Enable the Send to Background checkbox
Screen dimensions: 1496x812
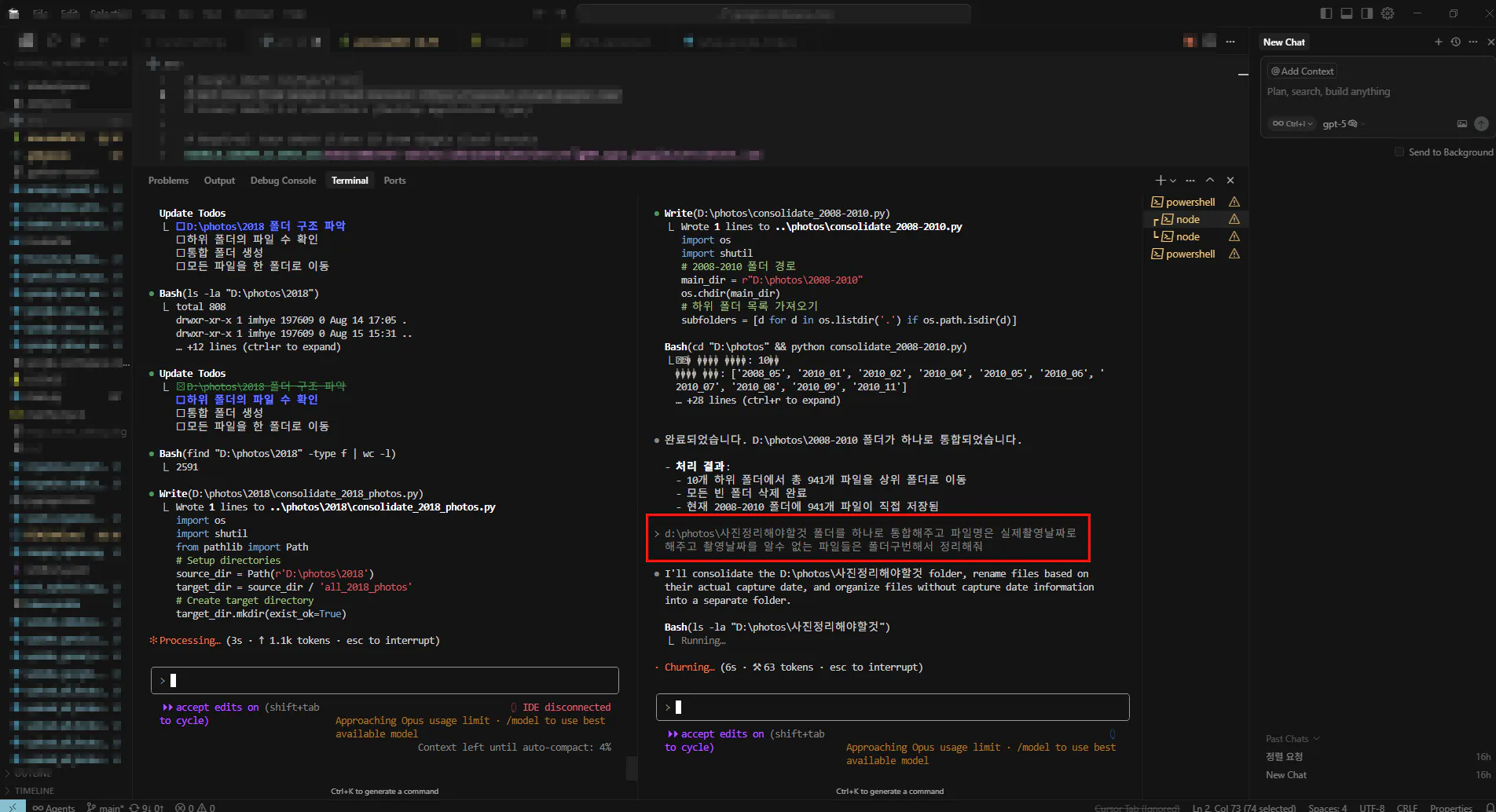[x=1399, y=152]
